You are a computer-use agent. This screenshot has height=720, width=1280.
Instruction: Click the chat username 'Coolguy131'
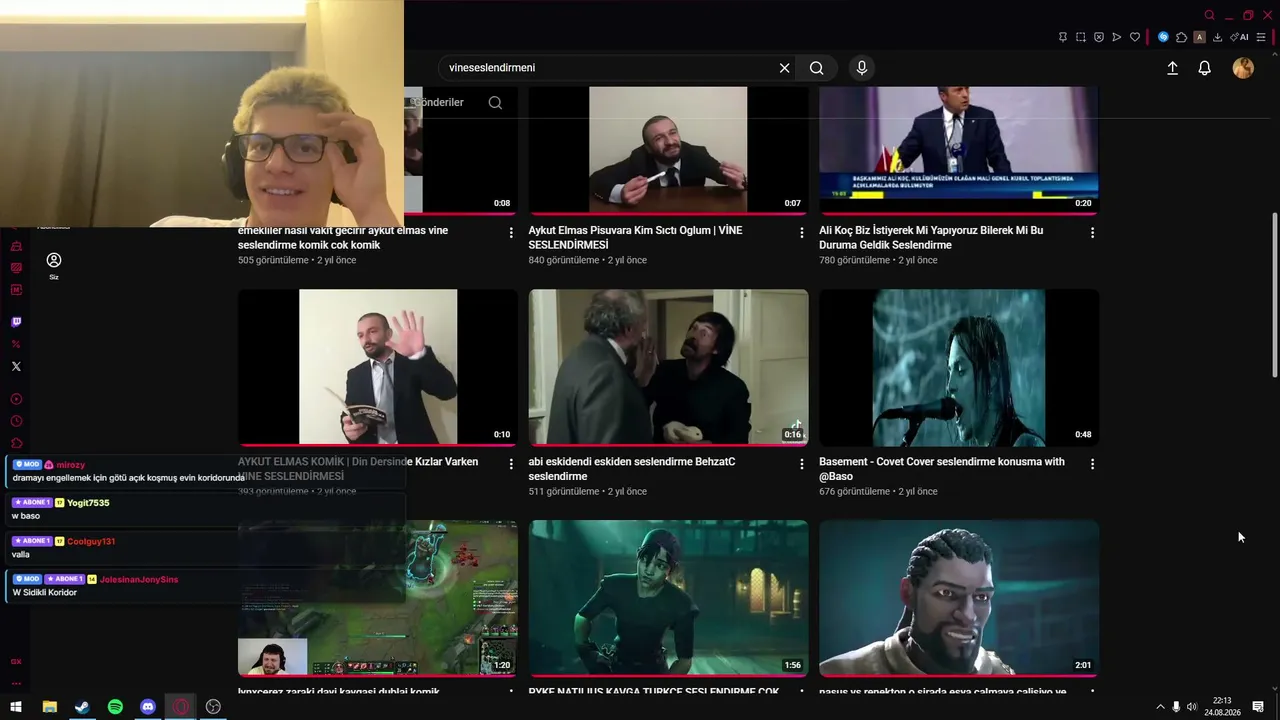coord(91,541)
